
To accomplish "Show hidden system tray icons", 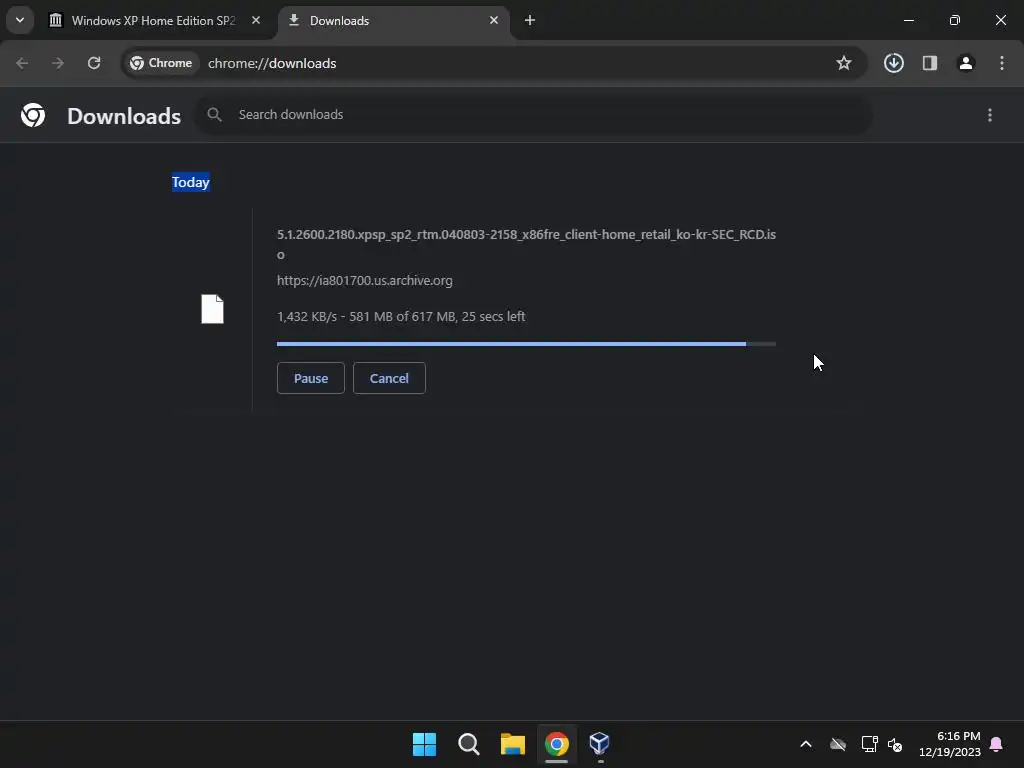I will coord(806,744).
